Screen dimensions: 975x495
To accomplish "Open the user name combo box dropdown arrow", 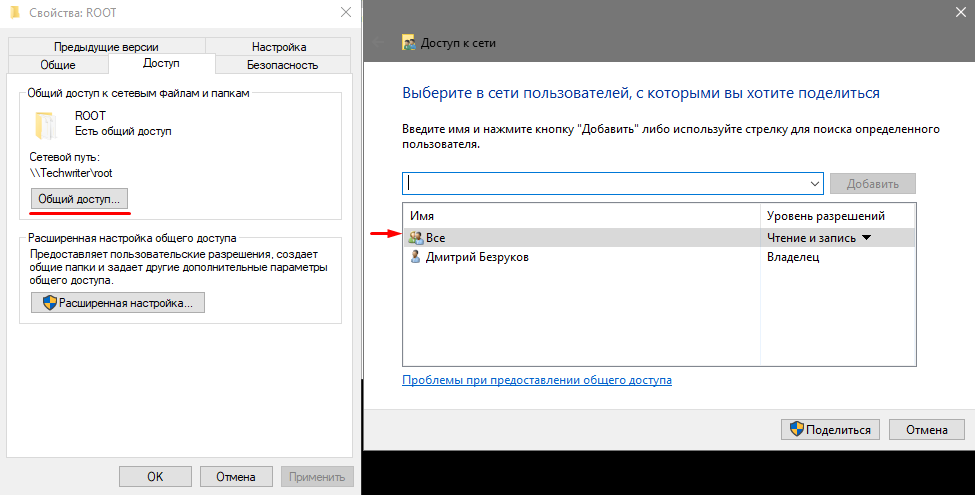I will click(x=814, y=184).
